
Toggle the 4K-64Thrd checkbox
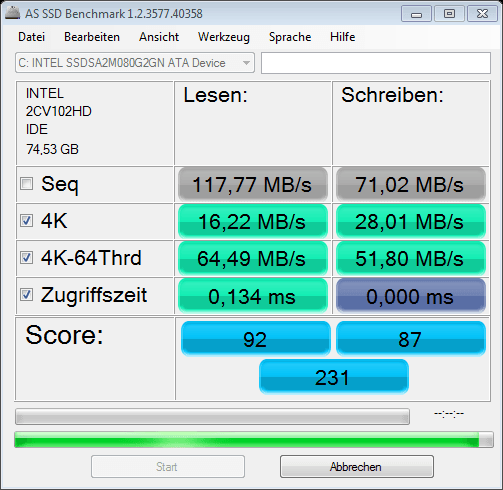(26, 258)
